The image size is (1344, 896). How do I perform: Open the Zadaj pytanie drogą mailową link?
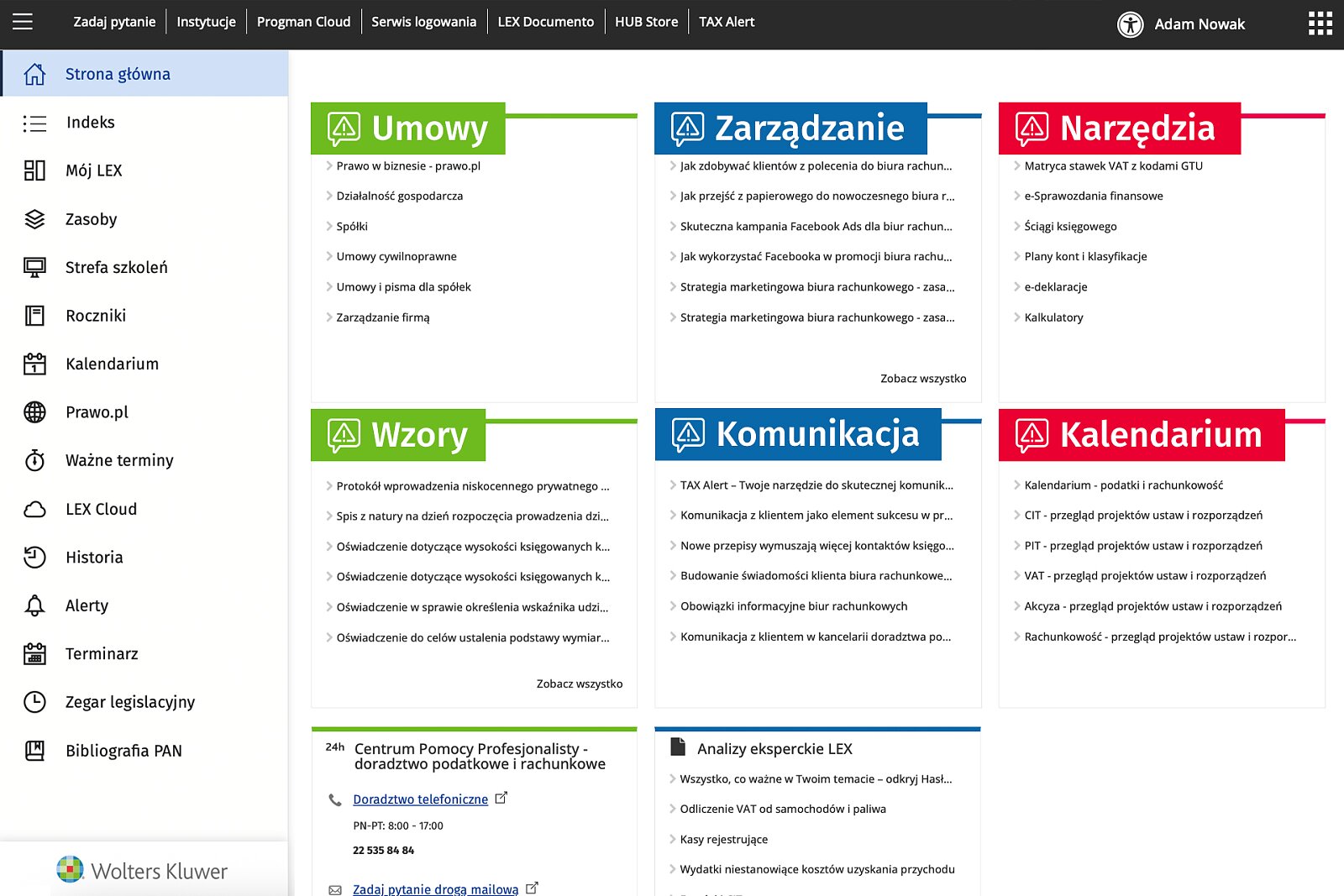pyautogui.click(x=435, y=888)
